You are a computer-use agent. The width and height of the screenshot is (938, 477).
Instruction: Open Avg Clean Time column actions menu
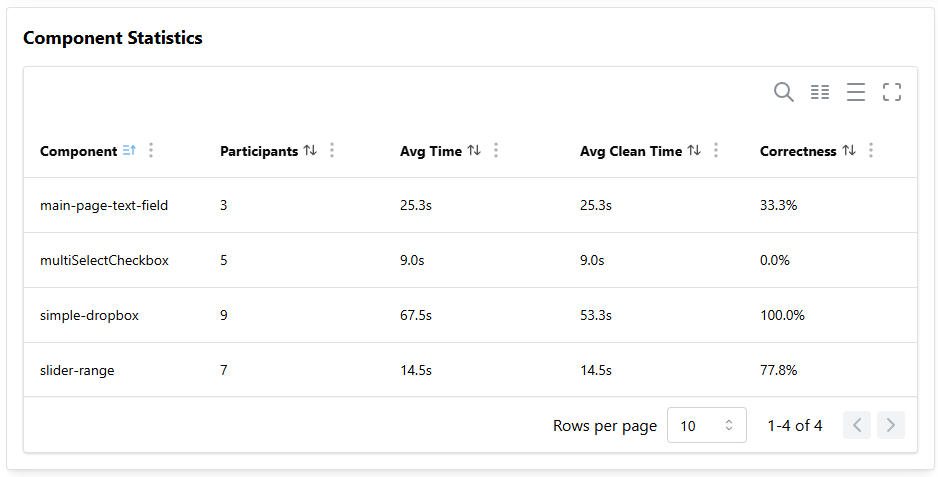point(715,150)
